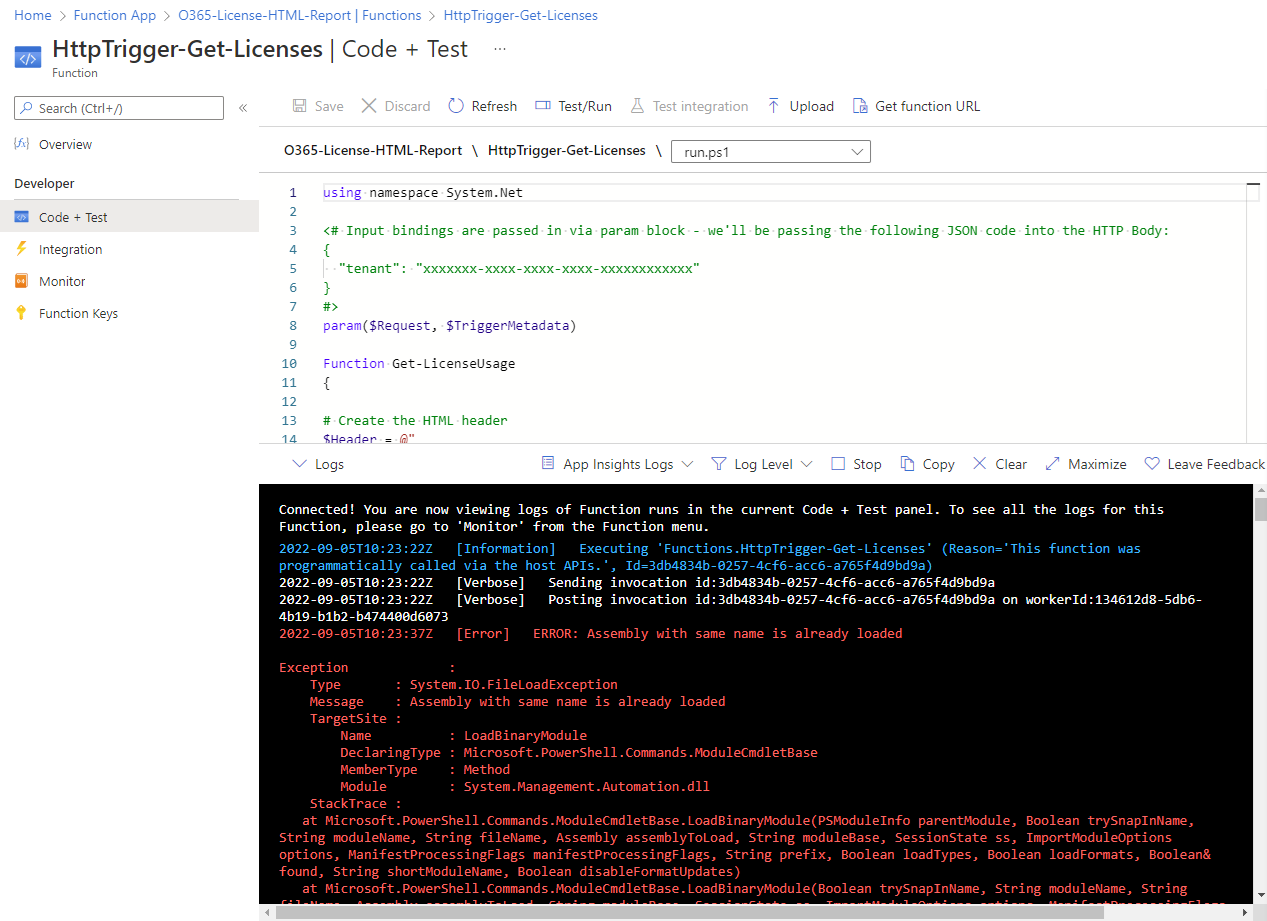Click Get function URL label
This screenshot has width=1267, height=921.
928,106
